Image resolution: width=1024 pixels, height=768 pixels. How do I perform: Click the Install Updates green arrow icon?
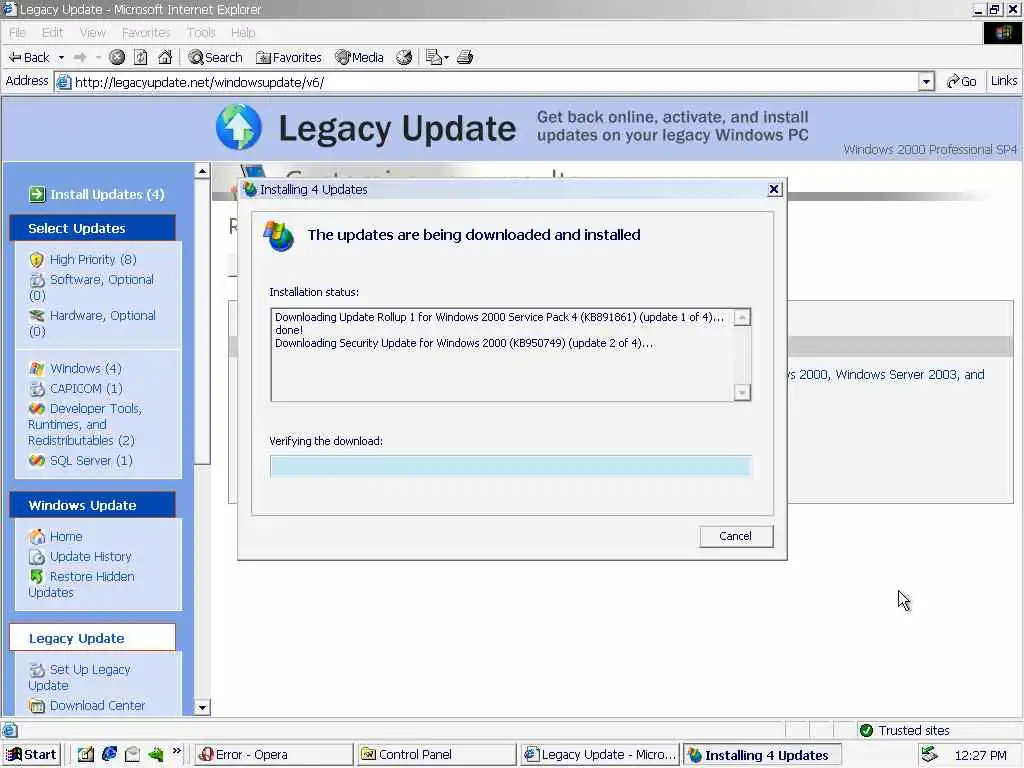tap(37, 195)
